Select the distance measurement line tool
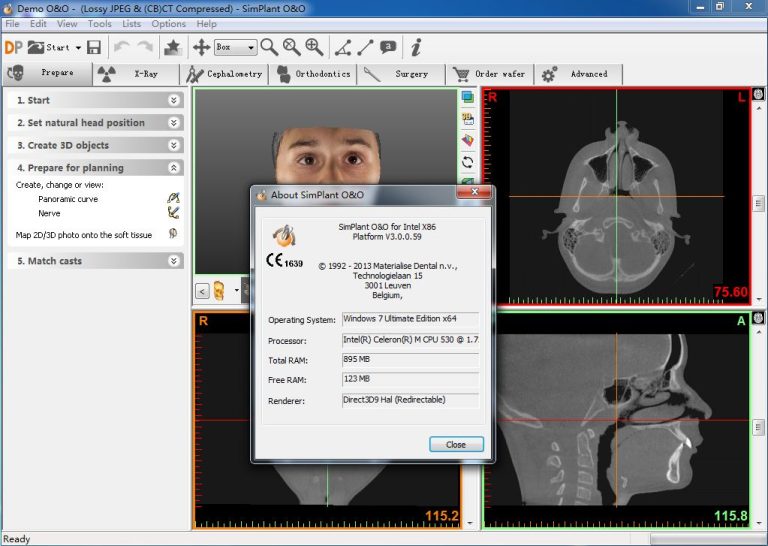Image resolution: width=768 pixels, height=546 pixels. click(365, 47)
